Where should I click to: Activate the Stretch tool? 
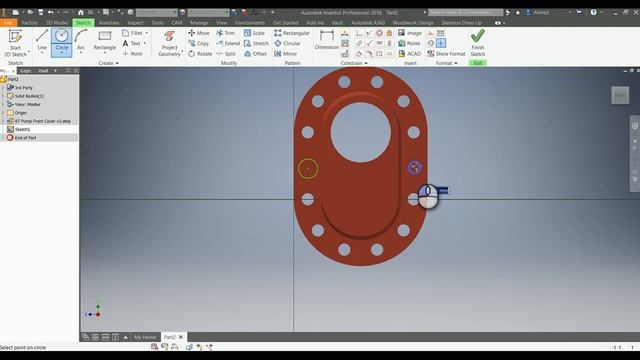pyautogui.click(x=256, y=43)
